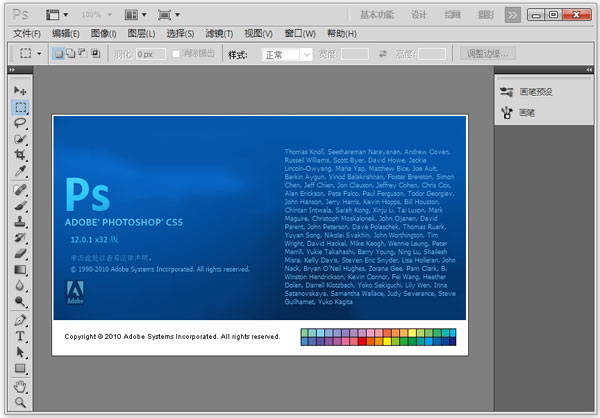The width and height of the screenshot is (600, 418).
Task: Select the Clone Stamp tool
Action: point(20,222)
